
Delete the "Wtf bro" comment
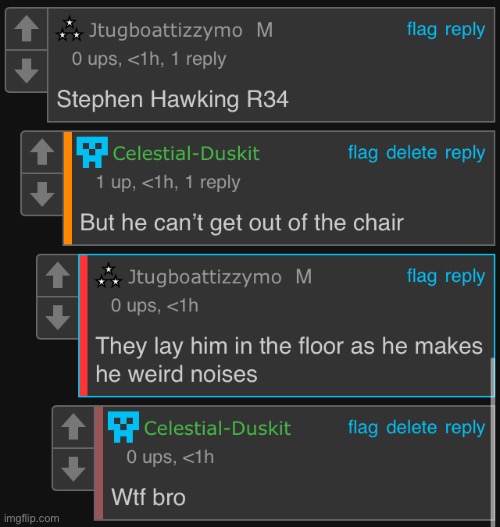(412, 428)
